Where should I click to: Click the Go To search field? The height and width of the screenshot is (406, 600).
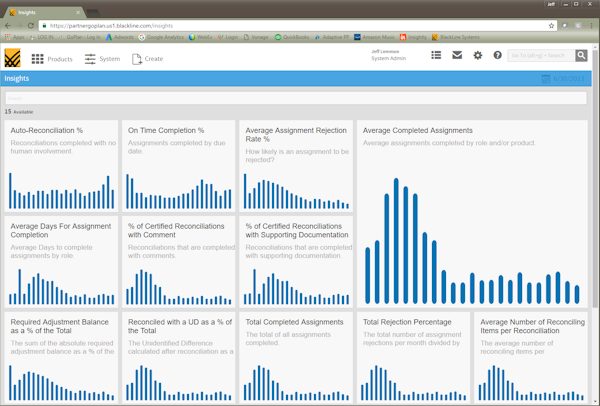pyautogui.click(x=540, y=56)
